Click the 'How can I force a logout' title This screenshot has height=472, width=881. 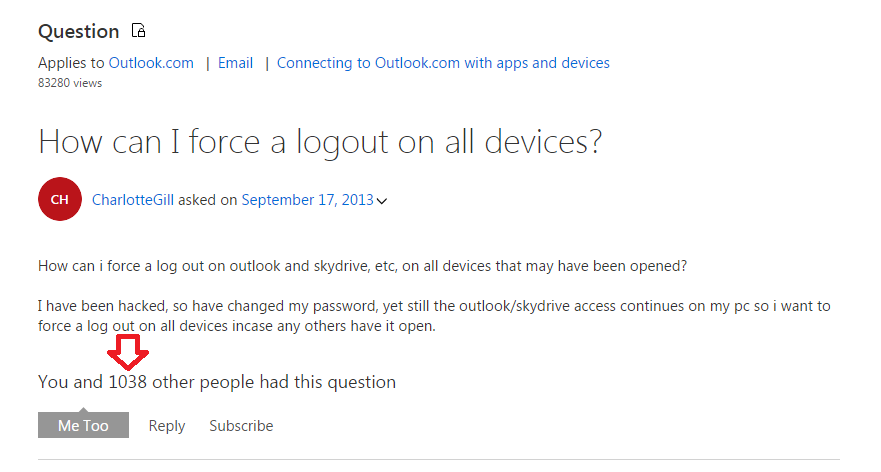click(x=320, y=142)
